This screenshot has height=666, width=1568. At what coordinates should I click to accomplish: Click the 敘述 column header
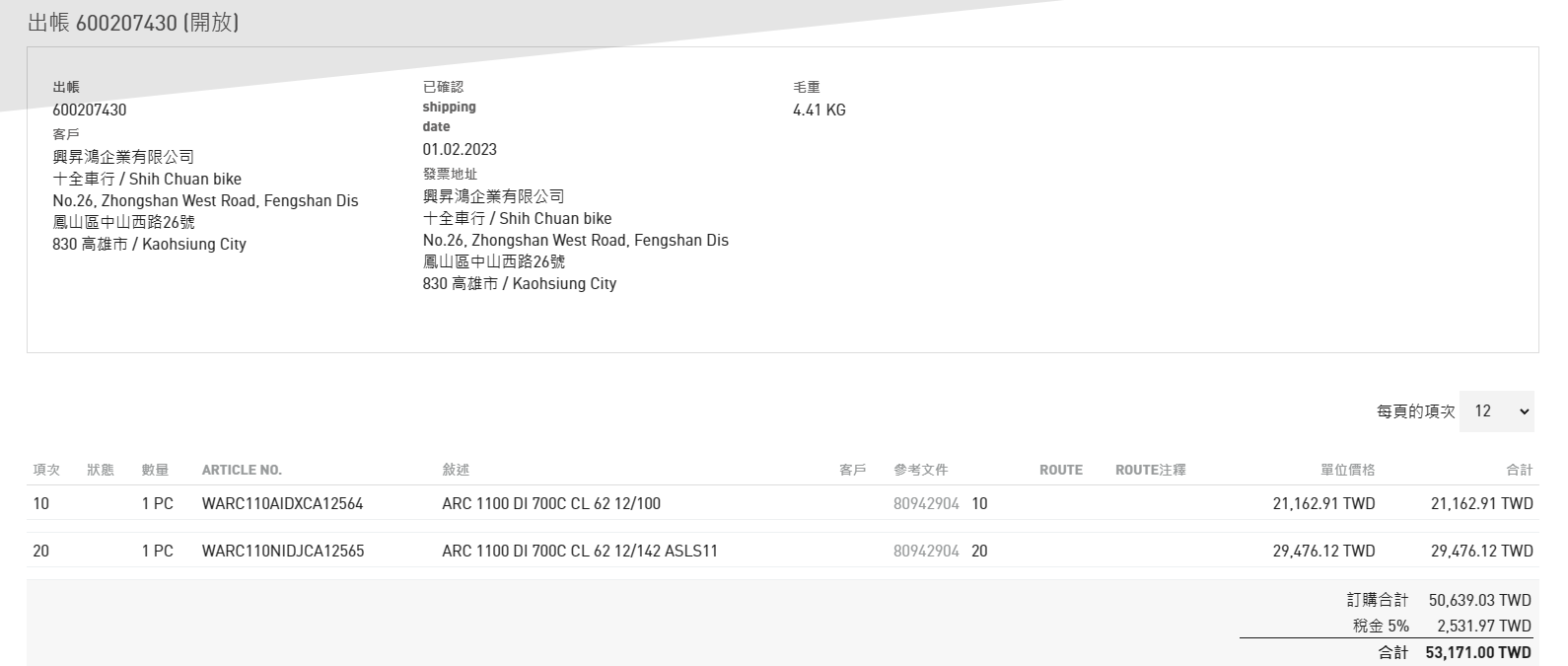pos(456,470)
